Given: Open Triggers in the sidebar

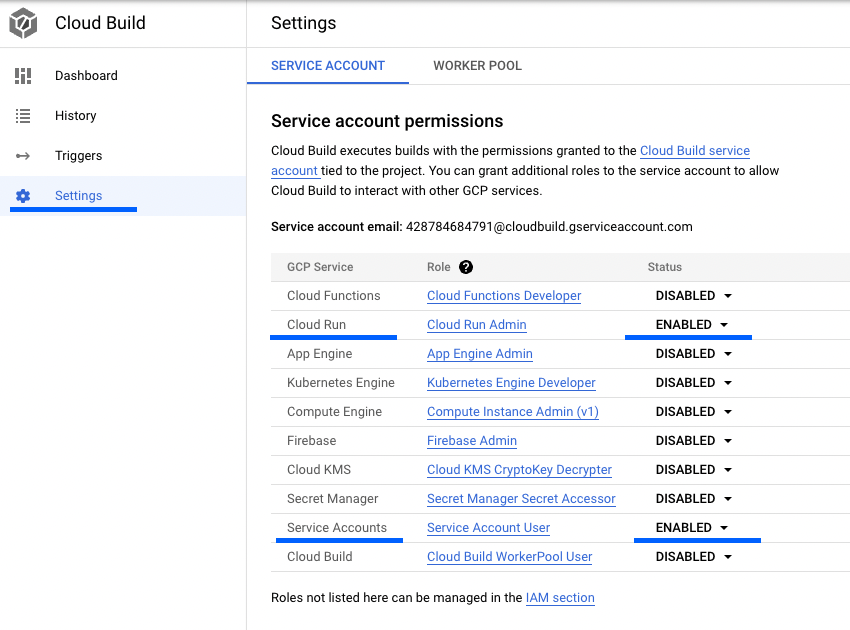Looking at the screenshot, I should pos(123,156).
